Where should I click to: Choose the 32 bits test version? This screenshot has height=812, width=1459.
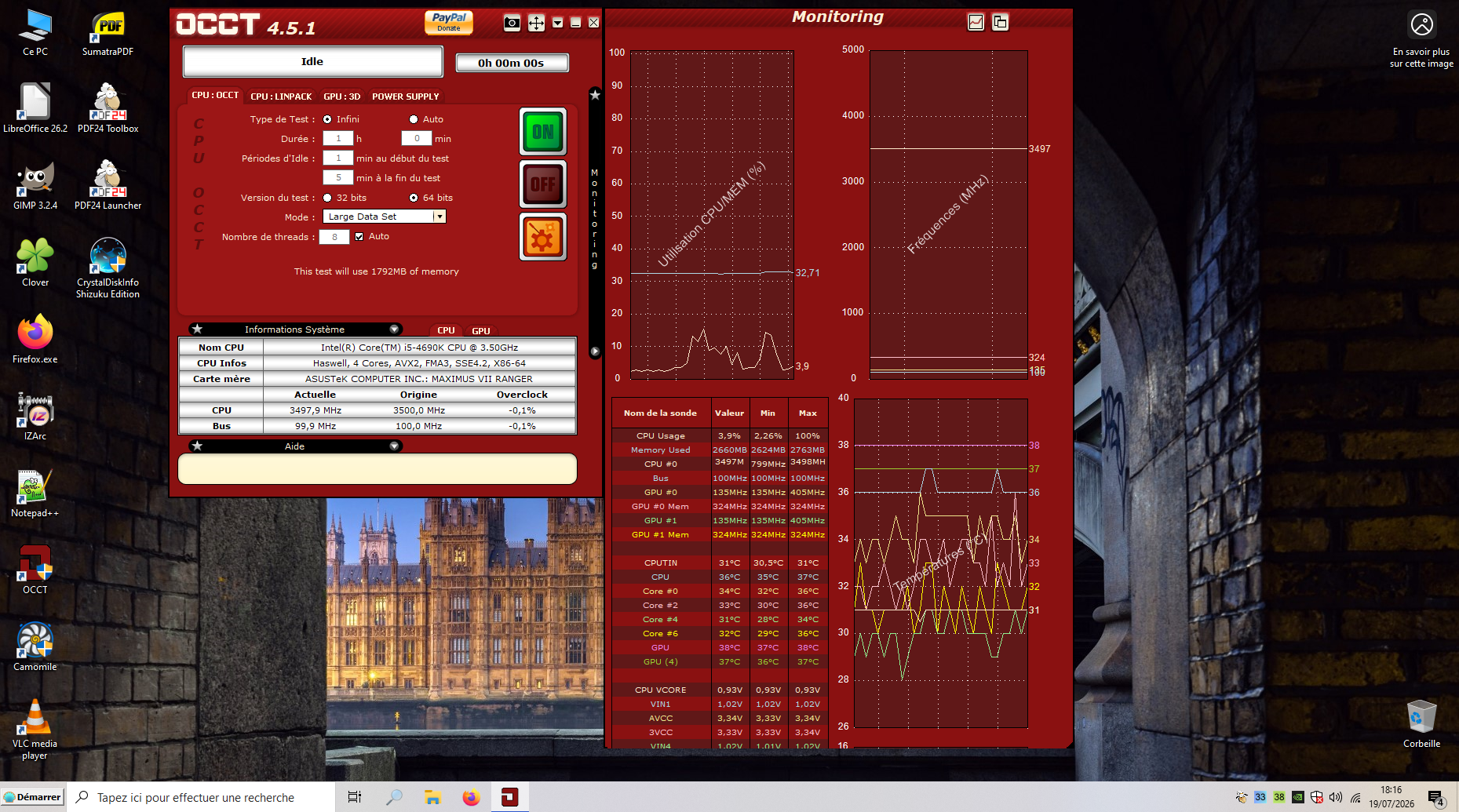[x=327, y=198]
